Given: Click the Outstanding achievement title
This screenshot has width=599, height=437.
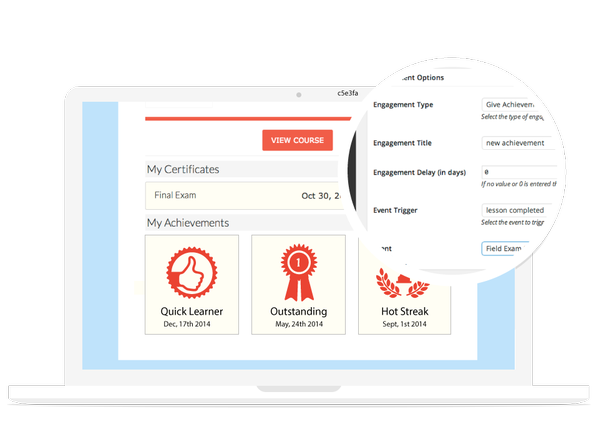Looking at the screenshot, I should pos(299,312).
